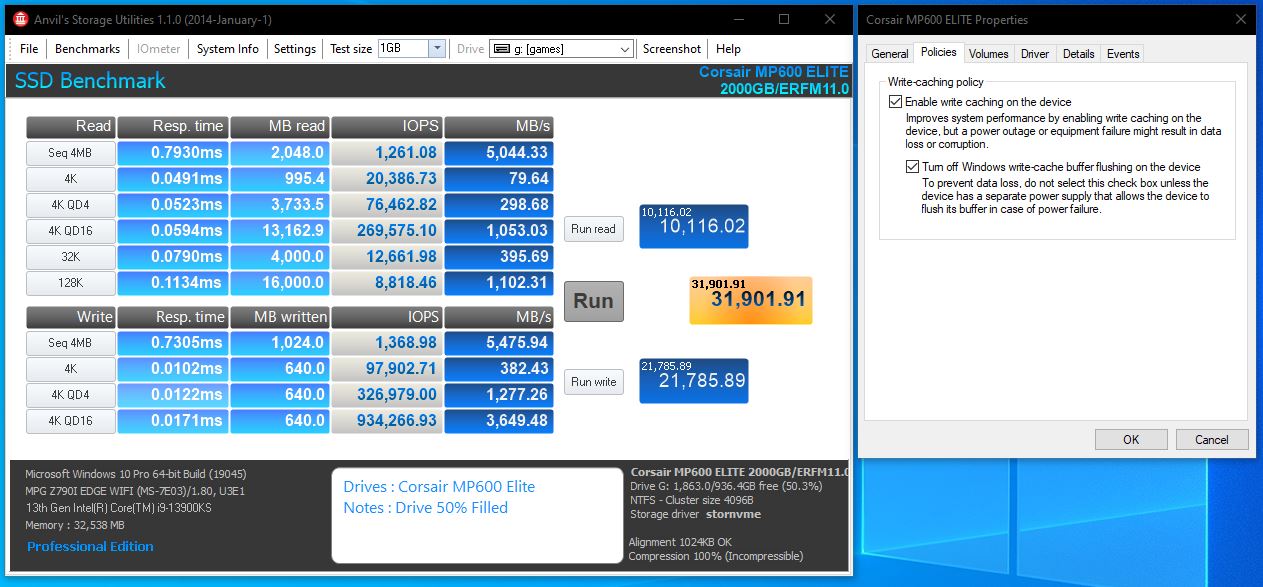Screen dimensions: 1263x587
Task: Click the drive icon in the Drive selector
Action: tap(499, 49)
